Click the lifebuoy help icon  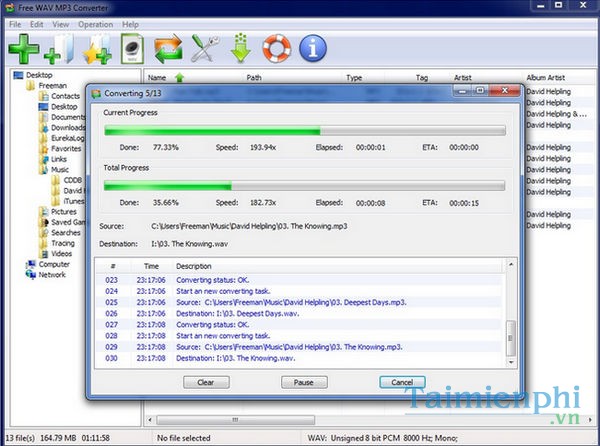277,49
